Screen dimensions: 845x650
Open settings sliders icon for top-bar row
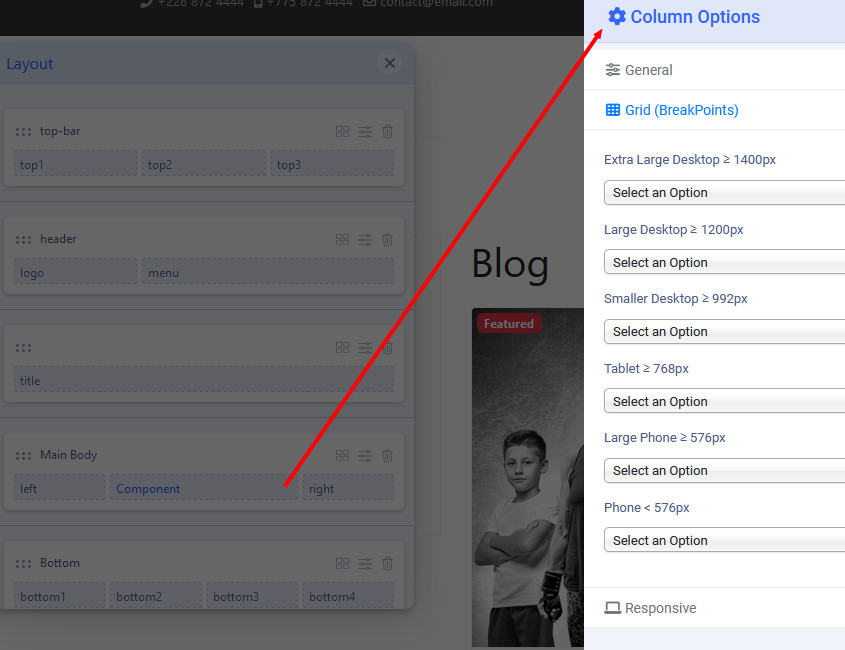tap(365, 132)
